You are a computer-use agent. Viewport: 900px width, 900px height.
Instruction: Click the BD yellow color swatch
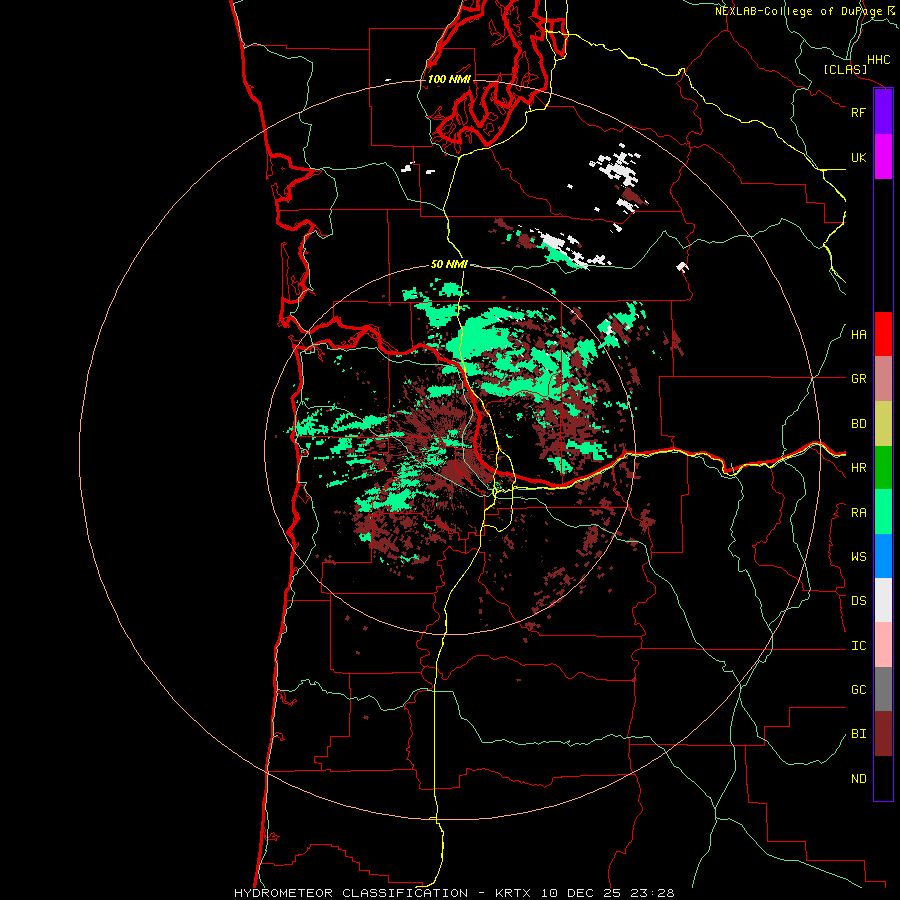coord(883,424)
